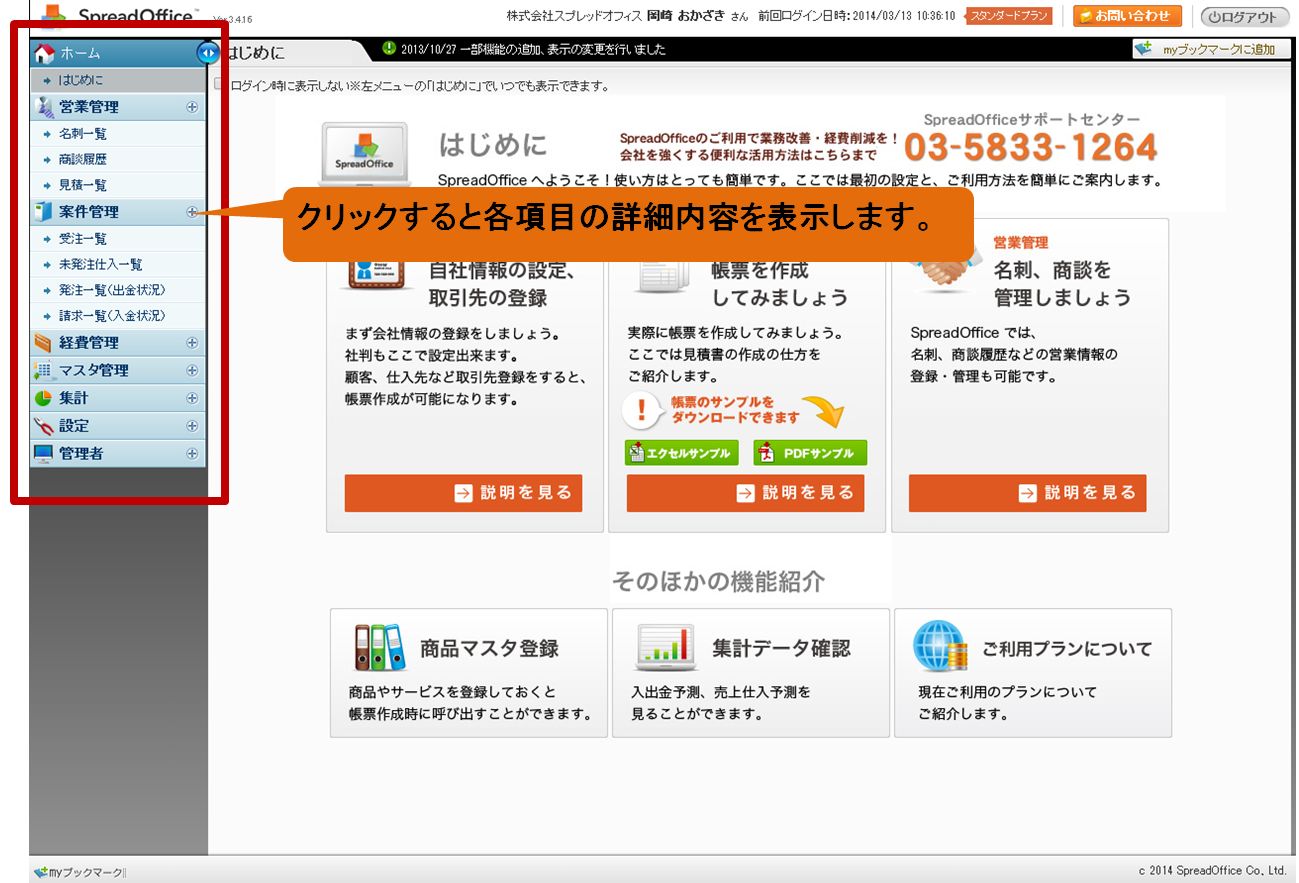This screenshot has height=883, width=1299.
Task: Click 説明を見る under 自社情報の設定
Action: tap(463, 493)
